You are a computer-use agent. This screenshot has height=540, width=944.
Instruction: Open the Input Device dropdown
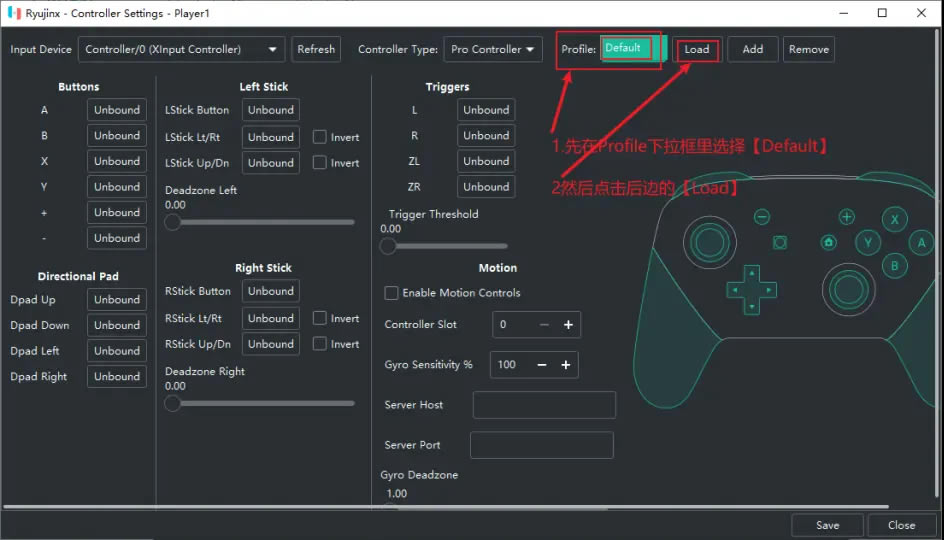[x=181, y=49]
